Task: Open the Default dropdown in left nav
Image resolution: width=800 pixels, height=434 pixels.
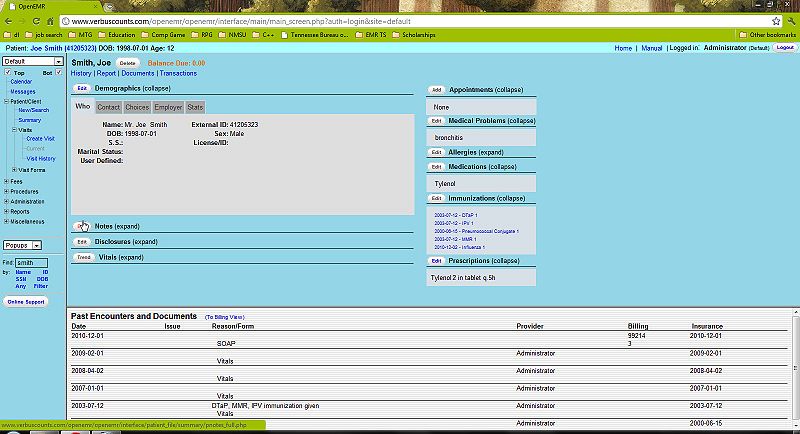Action: pos(33,61)
